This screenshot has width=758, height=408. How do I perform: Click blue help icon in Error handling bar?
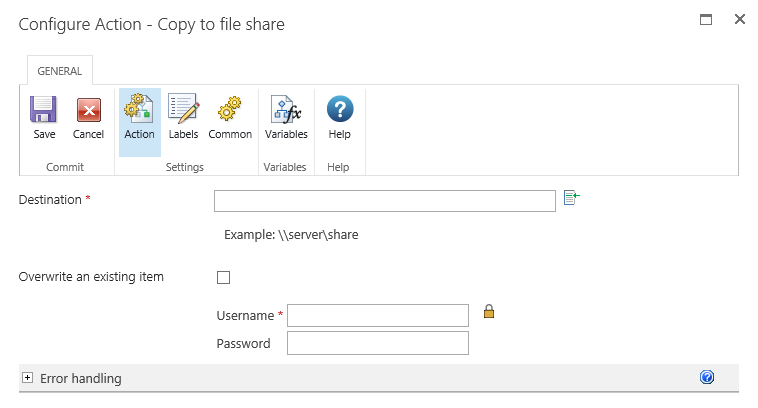707,377
